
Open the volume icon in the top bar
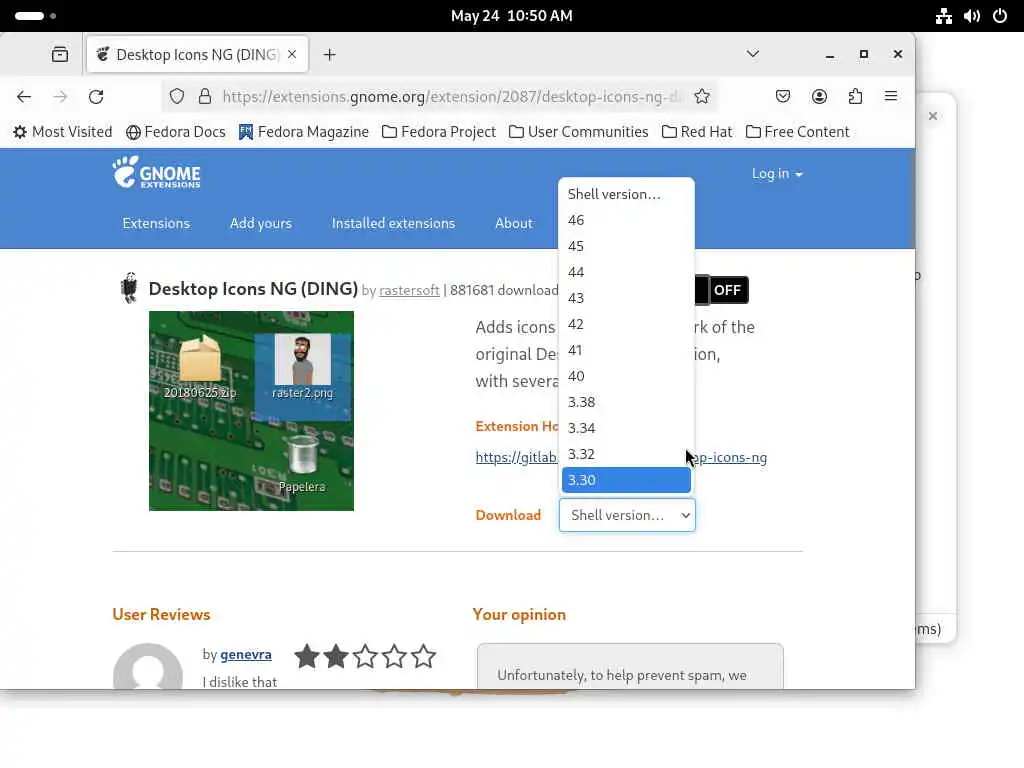pyautogui.click(x=972, y=16)
